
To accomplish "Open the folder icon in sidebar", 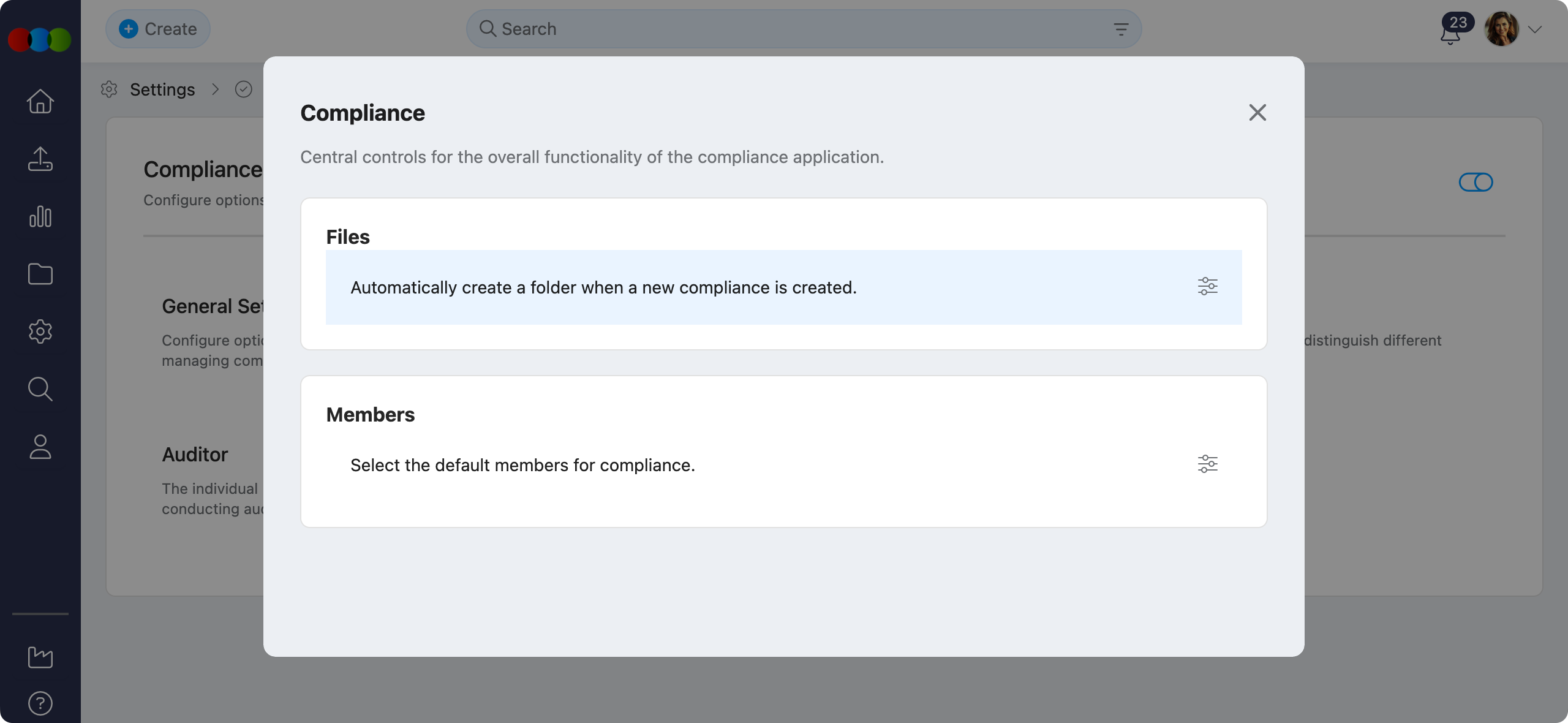I will pyautogui.click(x=40, y=274).
